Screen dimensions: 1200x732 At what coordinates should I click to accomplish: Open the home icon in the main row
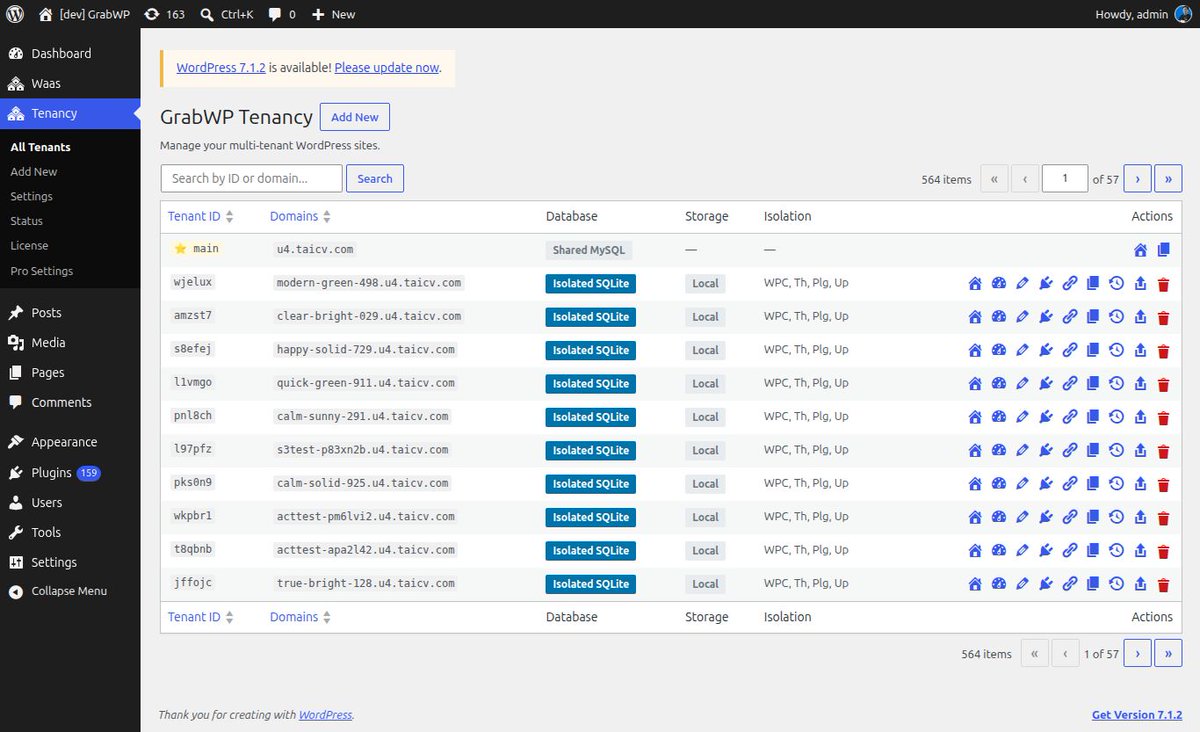coord(1140,250)
